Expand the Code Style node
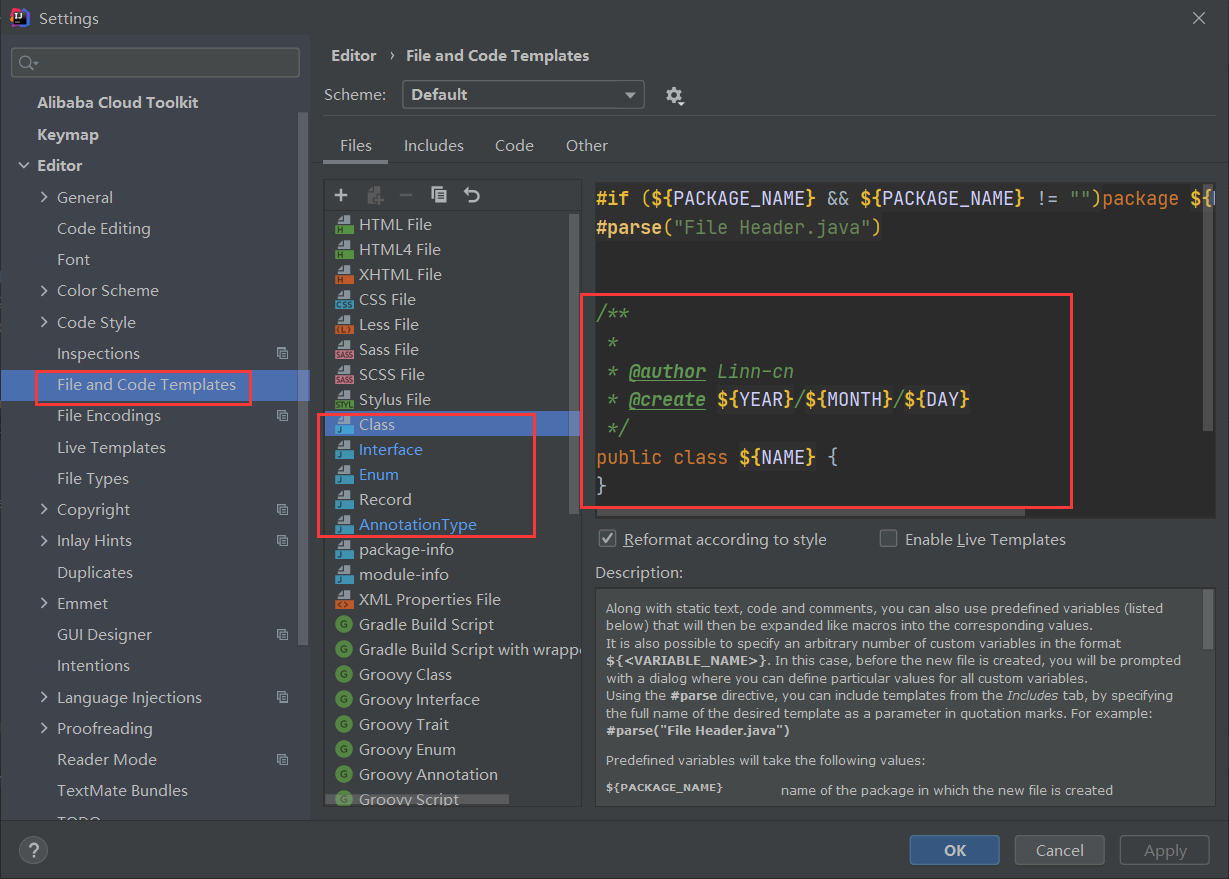1229x879 pixels. tap(44, 322)
